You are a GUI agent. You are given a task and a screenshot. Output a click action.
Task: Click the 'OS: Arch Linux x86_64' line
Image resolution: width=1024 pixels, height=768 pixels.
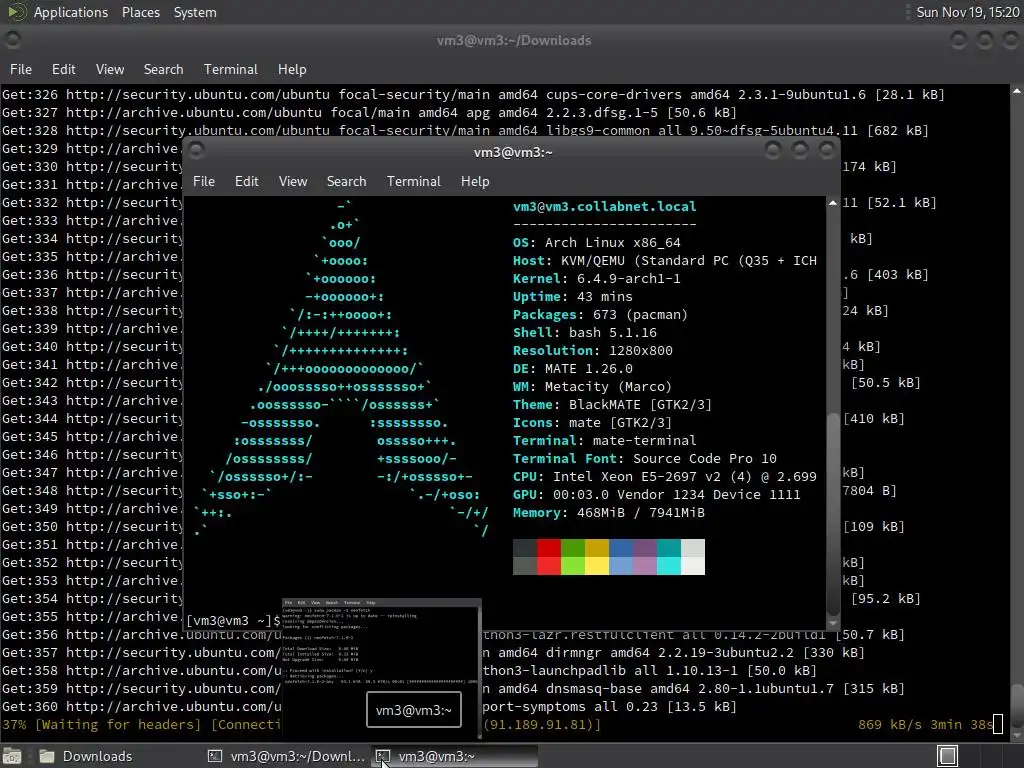[x=596, y=242]
